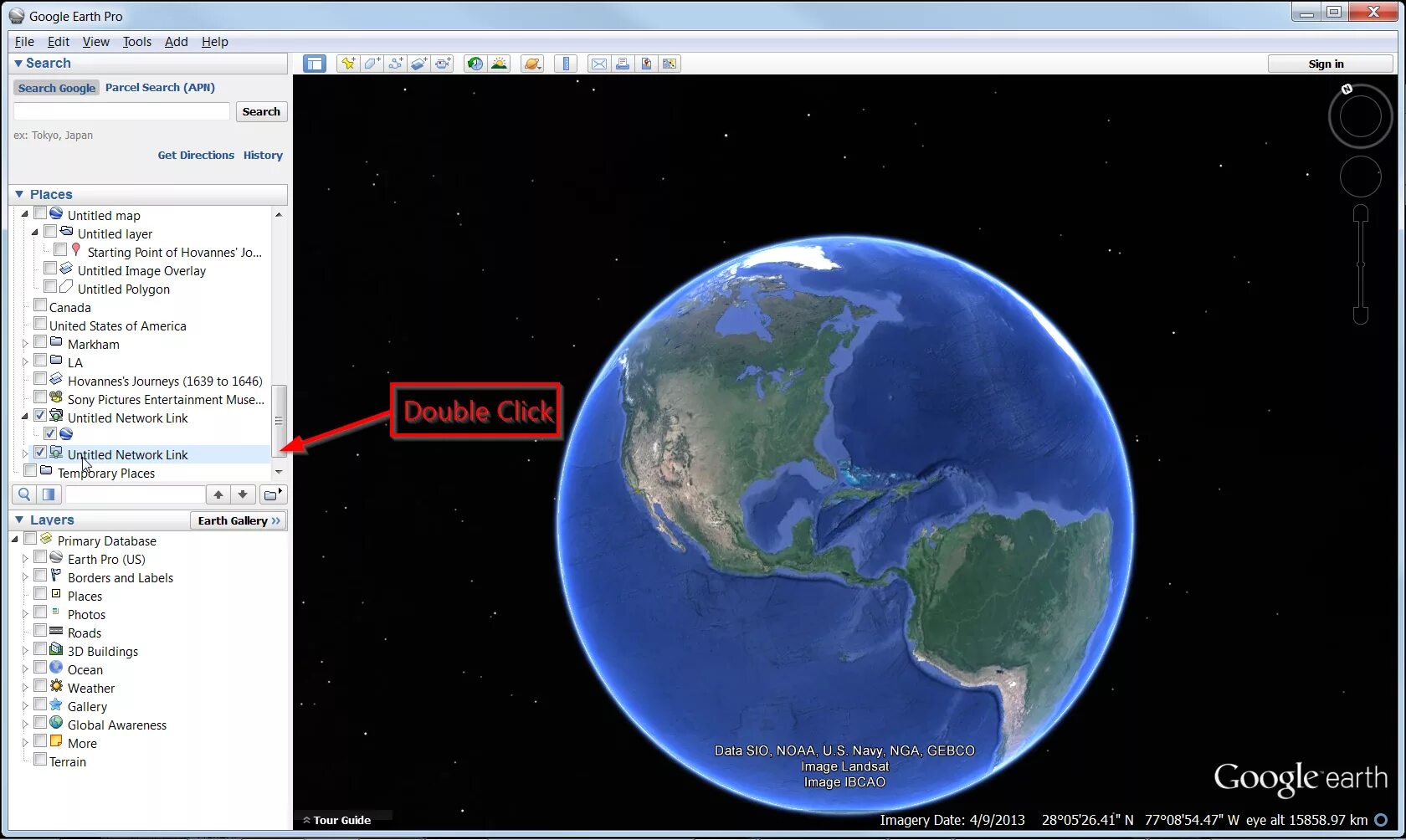Open the Earth Gallery button

click(x=239, y=520)
